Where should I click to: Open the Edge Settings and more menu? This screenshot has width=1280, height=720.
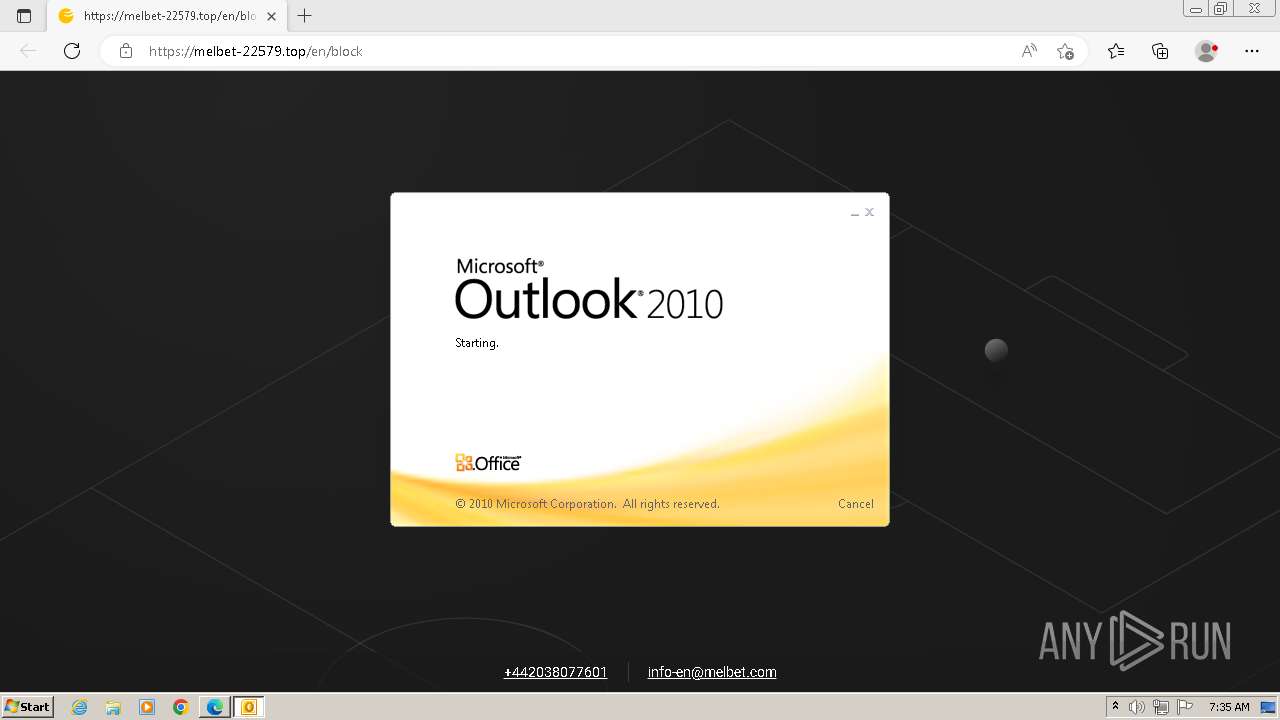pos(1252,51)
